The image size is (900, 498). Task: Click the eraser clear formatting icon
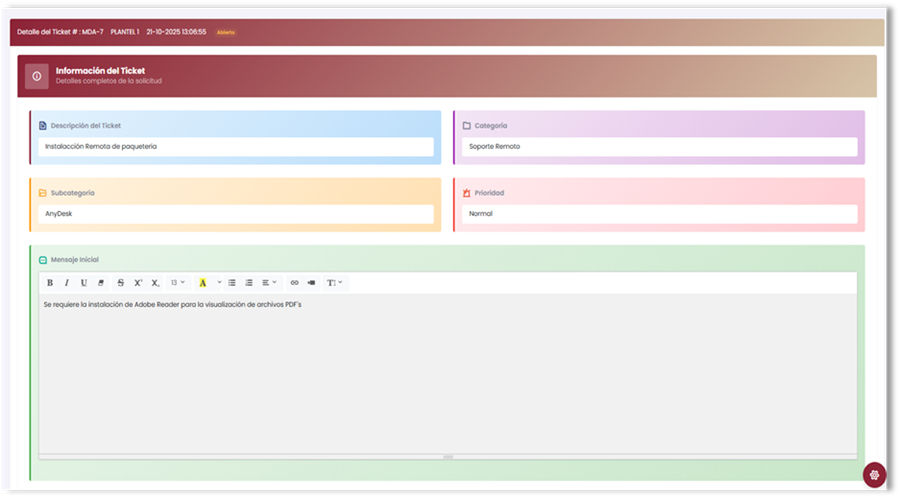tap(101, 283)
